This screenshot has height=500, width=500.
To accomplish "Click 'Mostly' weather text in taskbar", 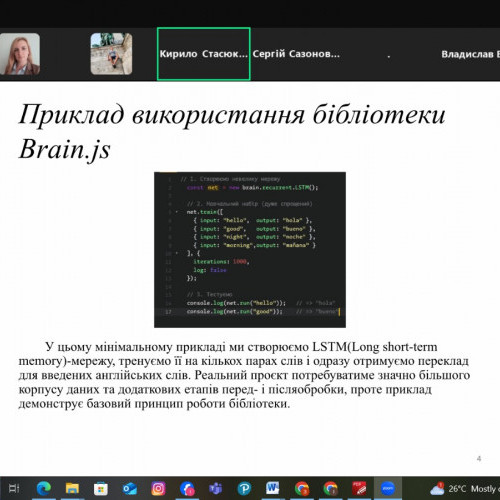I will coord(483,489).
